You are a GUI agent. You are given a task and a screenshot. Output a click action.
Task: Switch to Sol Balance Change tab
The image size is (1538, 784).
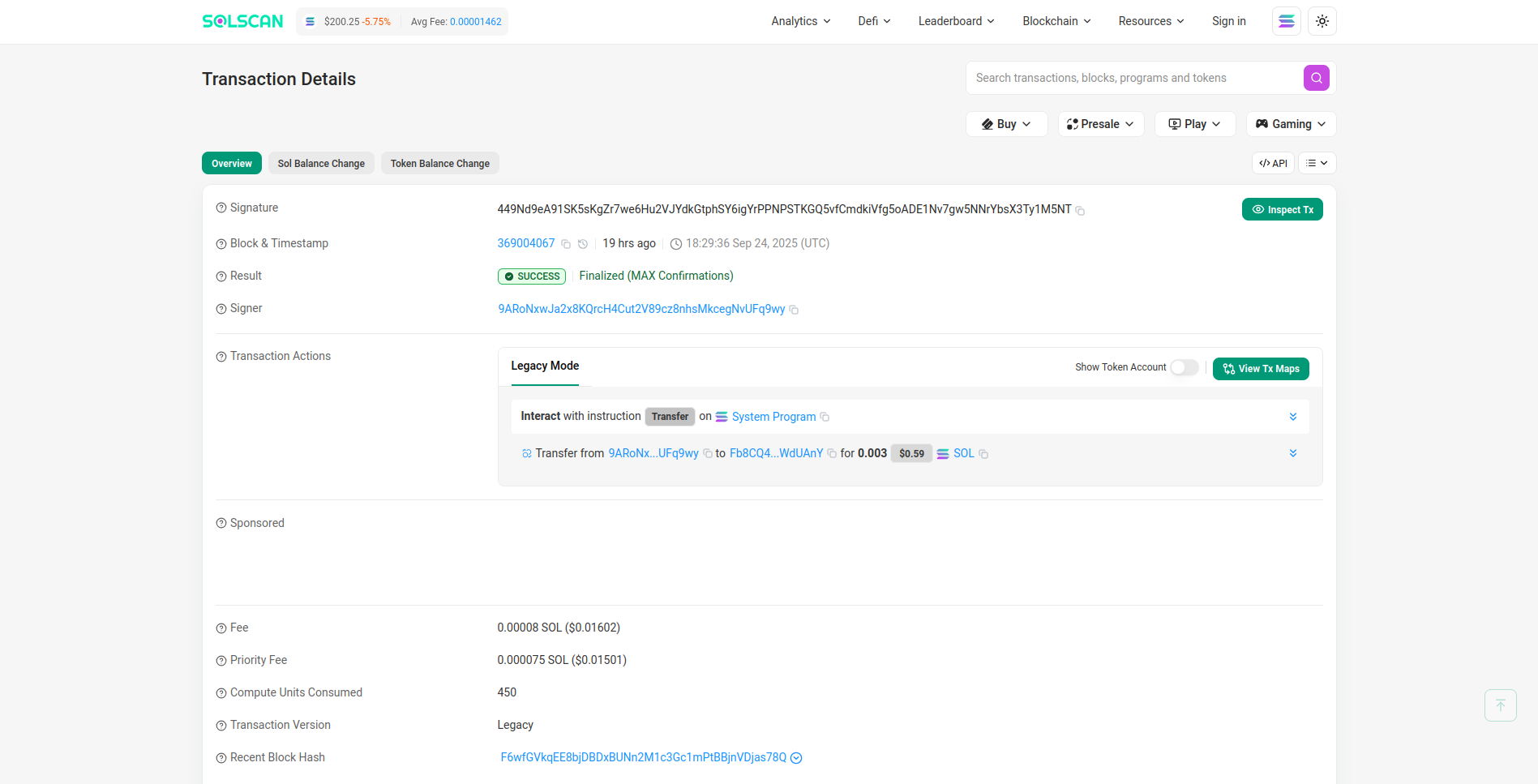pyautogui.click(x=321, y=163)
